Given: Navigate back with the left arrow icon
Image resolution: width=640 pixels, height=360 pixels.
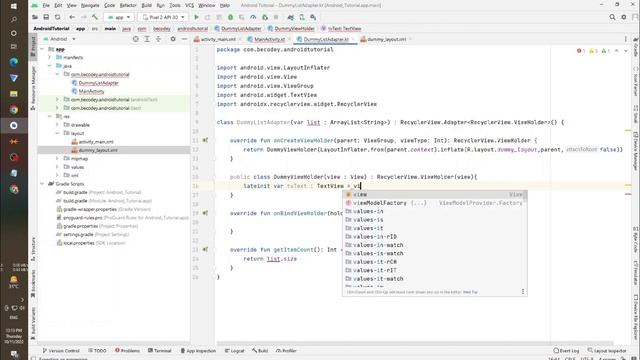Looking at the screenshot, I should 72,17.
